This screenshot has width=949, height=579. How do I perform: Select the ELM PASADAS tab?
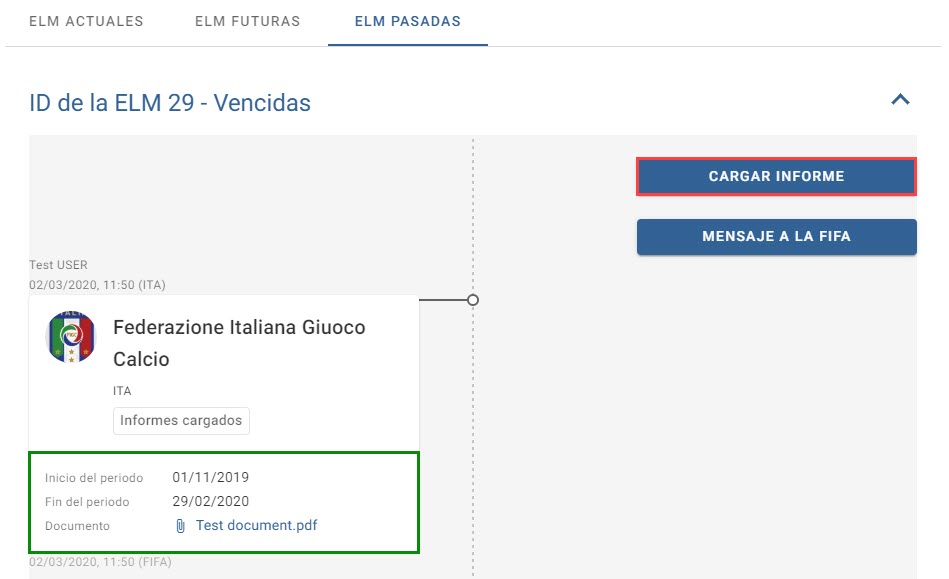(407, 21)
